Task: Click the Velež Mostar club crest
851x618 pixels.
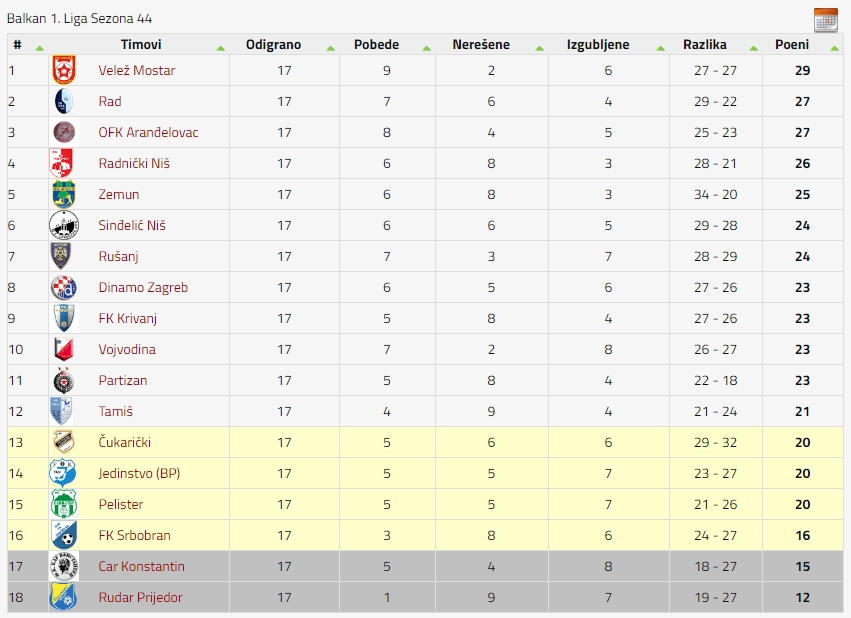Action: tap(64, 70)
